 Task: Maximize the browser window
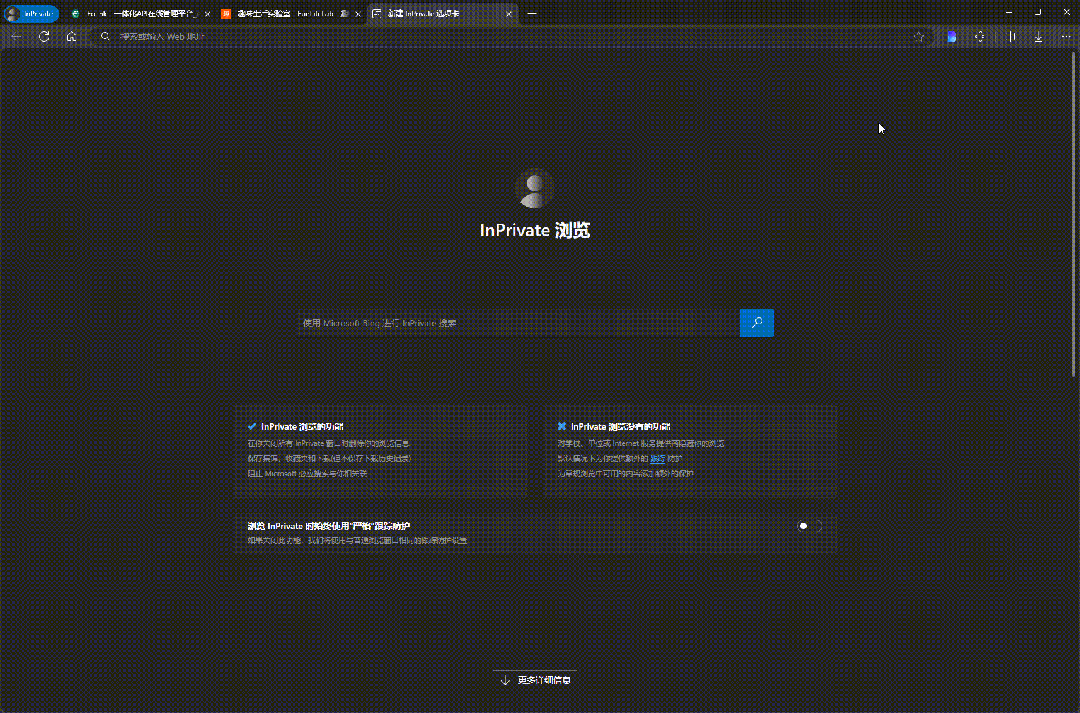[1037, 12]
